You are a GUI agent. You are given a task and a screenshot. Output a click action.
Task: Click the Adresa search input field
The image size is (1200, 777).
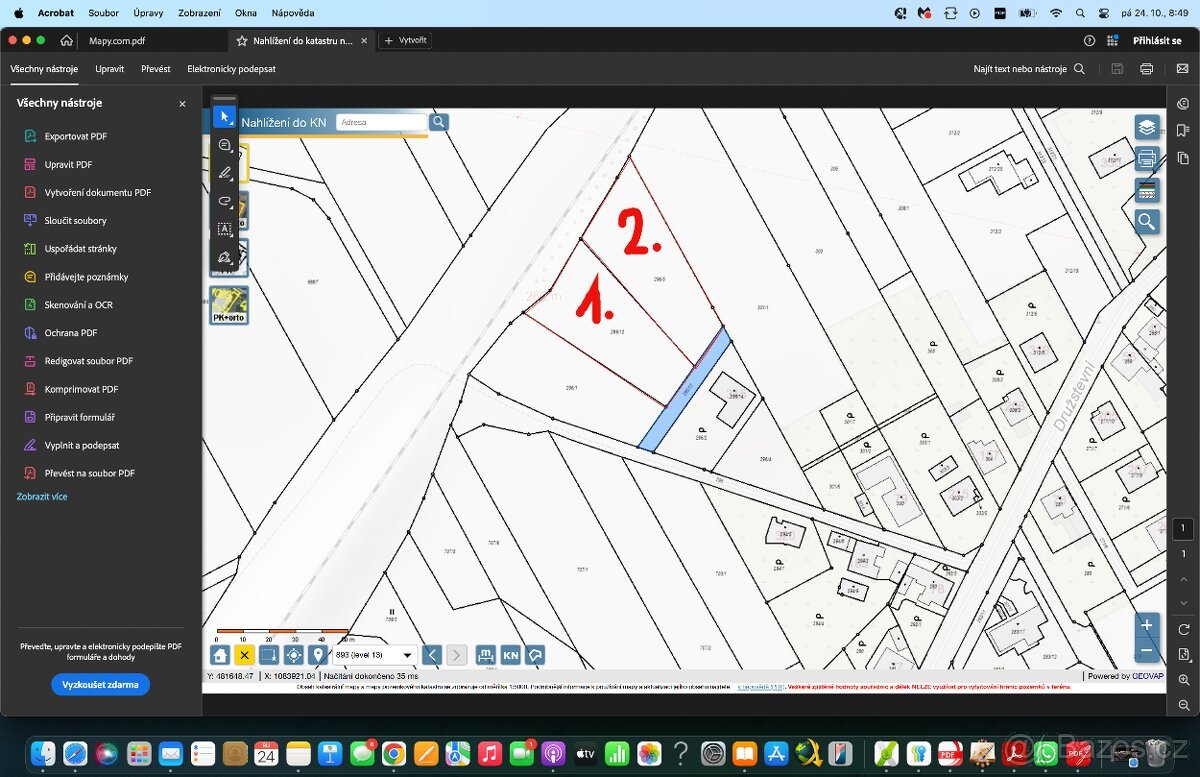point(381,122)
